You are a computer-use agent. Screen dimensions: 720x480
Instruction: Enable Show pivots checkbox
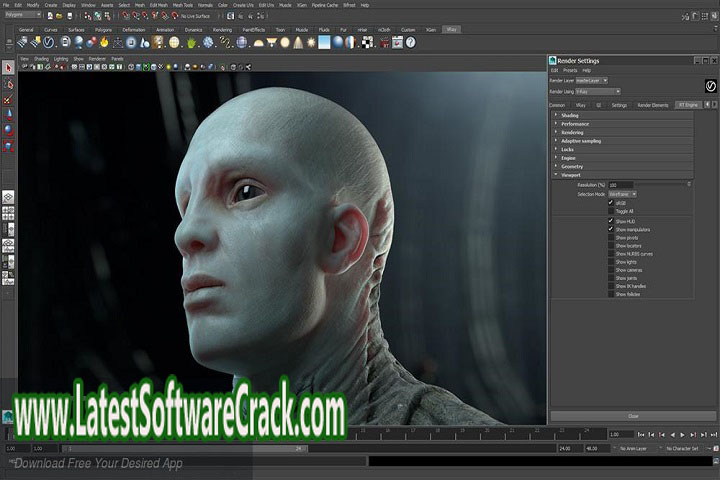(611, 237)
